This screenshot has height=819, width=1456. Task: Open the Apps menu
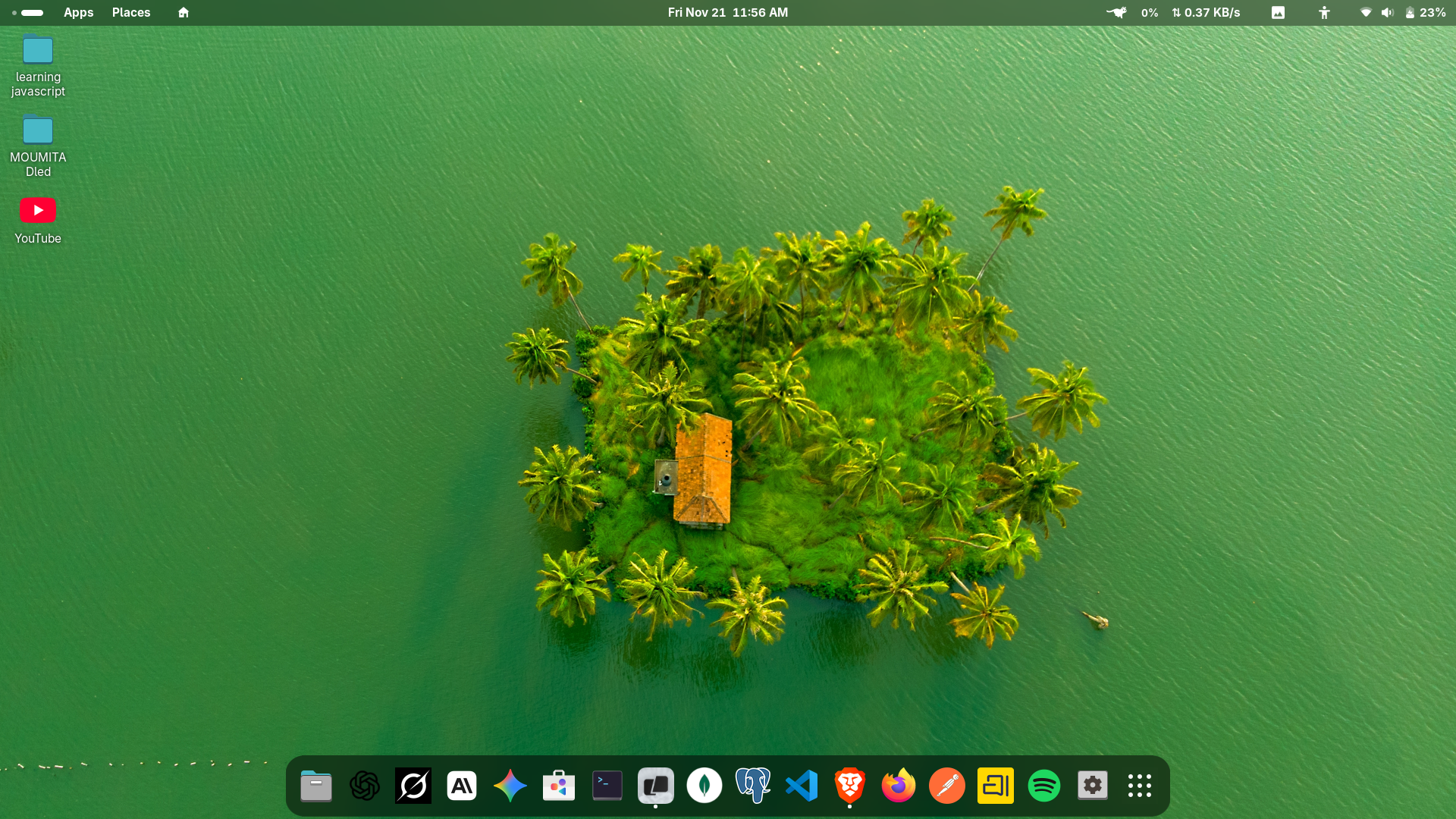point(78,12)
